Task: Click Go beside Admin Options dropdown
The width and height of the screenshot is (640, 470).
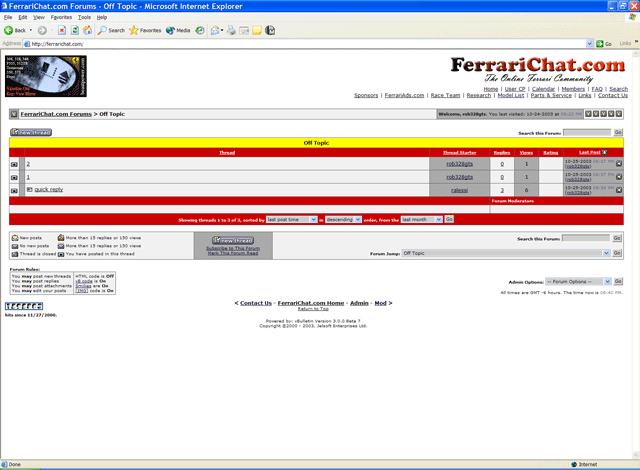Action: pos(618,282)
